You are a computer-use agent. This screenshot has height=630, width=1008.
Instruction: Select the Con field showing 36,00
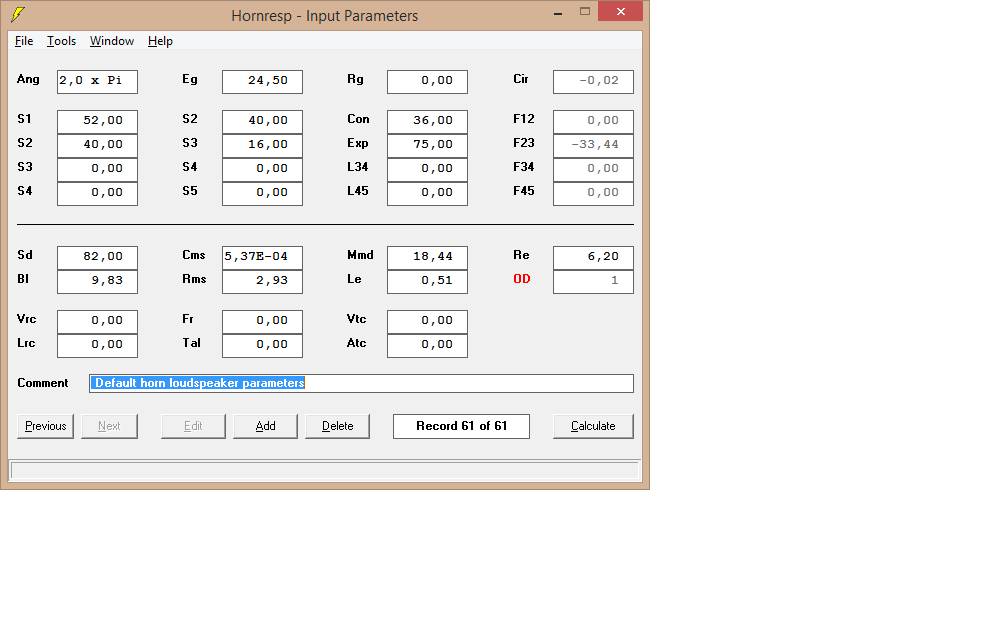click(x=428, y=122)
